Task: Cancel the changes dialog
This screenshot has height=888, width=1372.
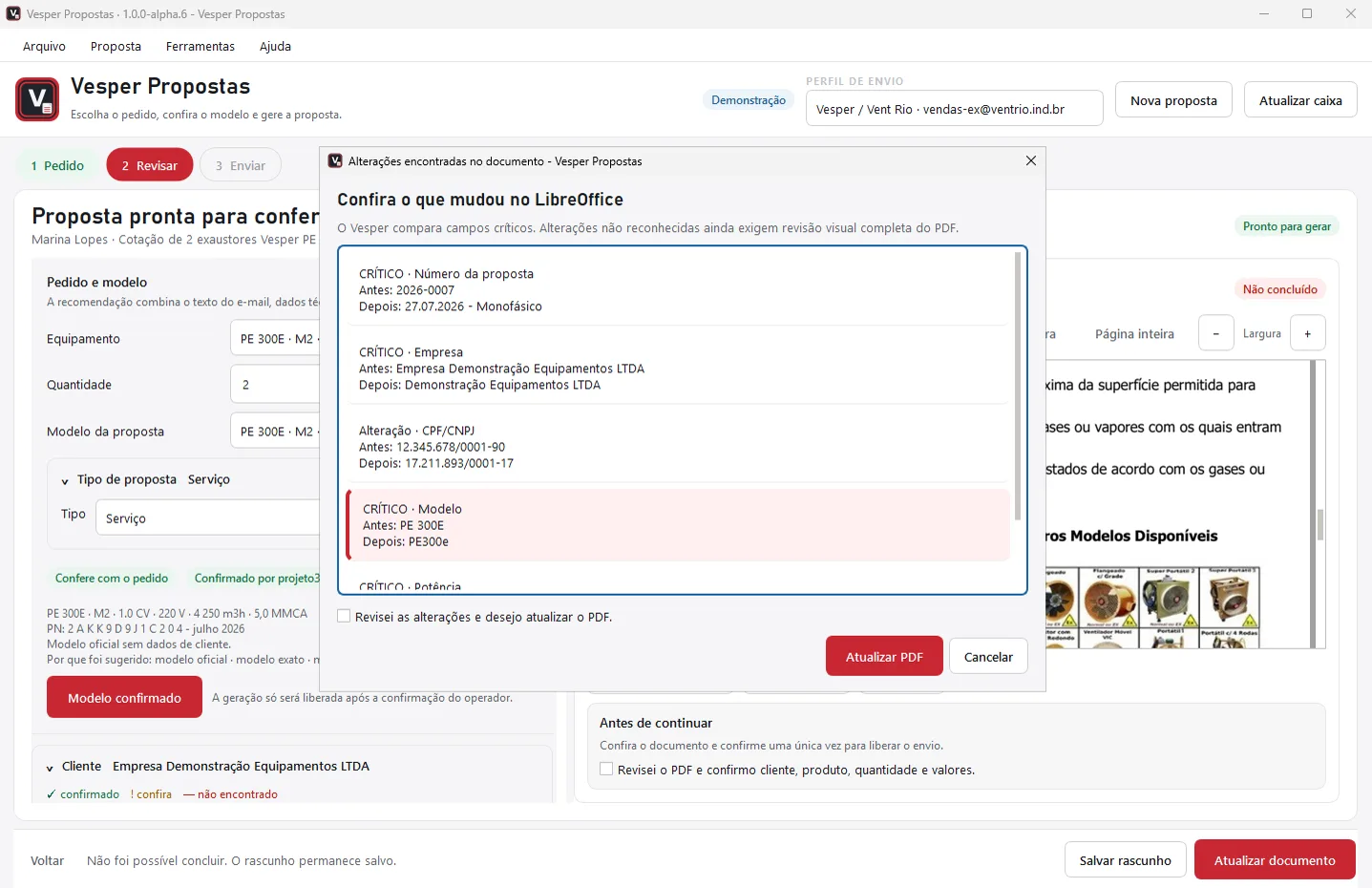Action: coord(988,656)
